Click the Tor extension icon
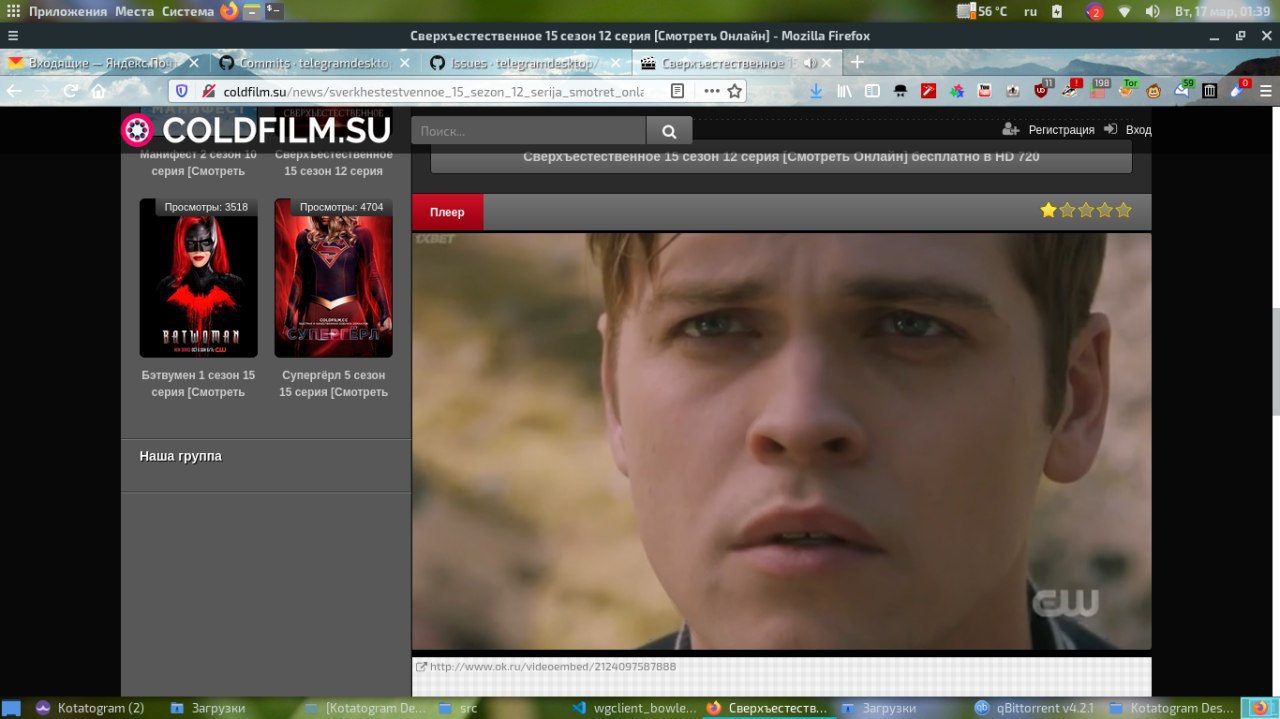Image resolution: width=1280 pixels, height=719 pixels. [x=1126, y=90]
